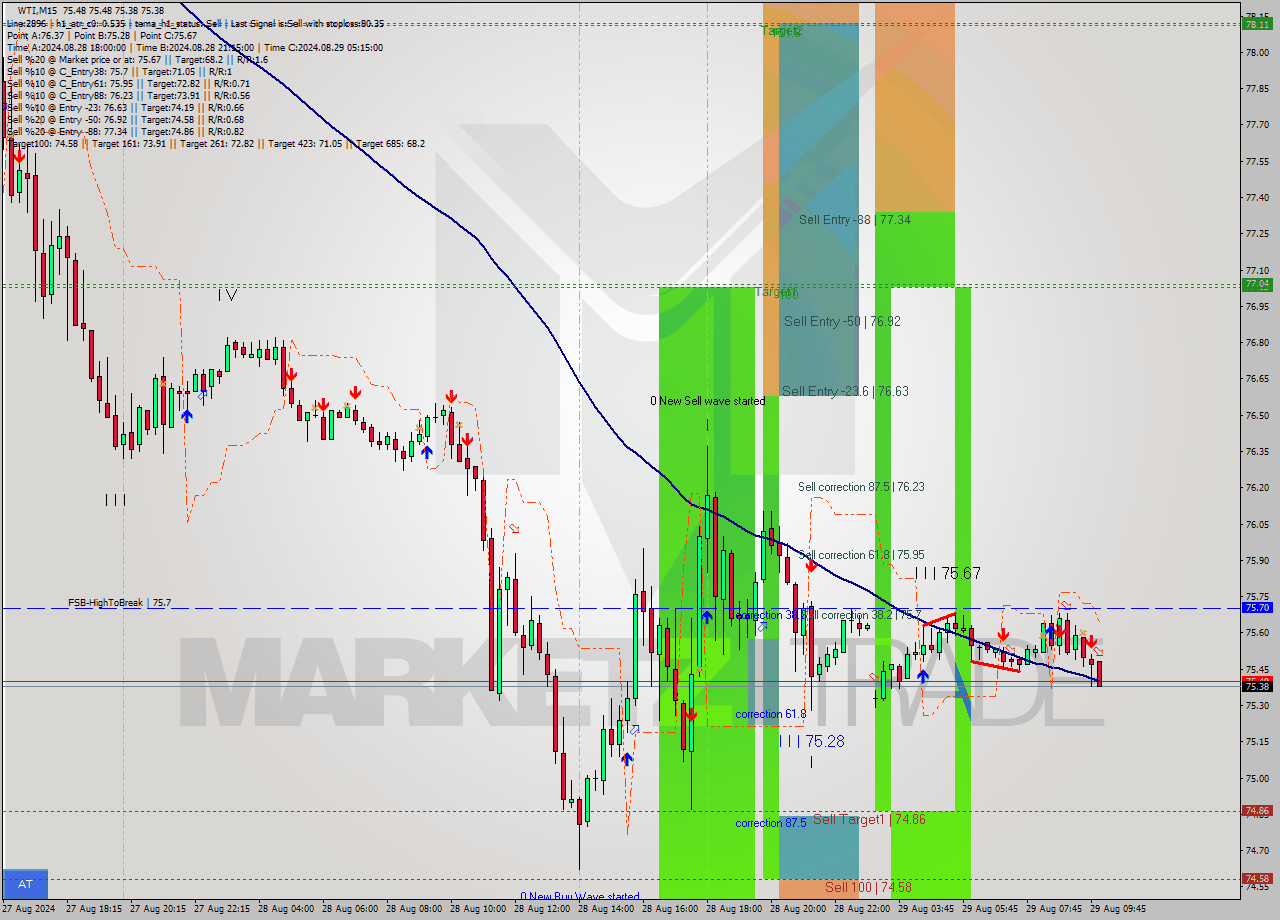Click the '28 Aug 14:00' time label
Image resolution: width=1280 pixels, height=920 pixels.
[605, 909]
